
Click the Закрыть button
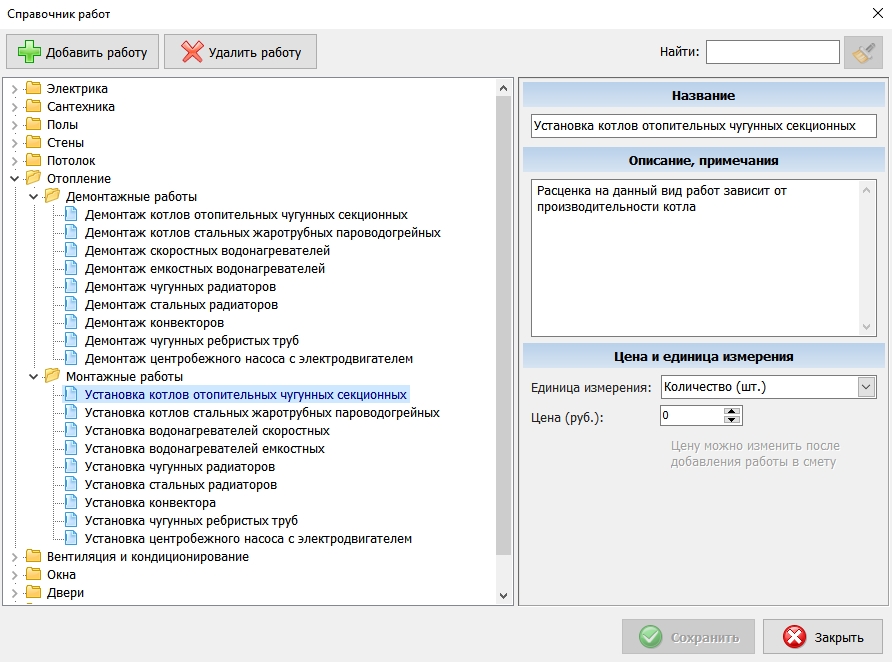point(823,637)
